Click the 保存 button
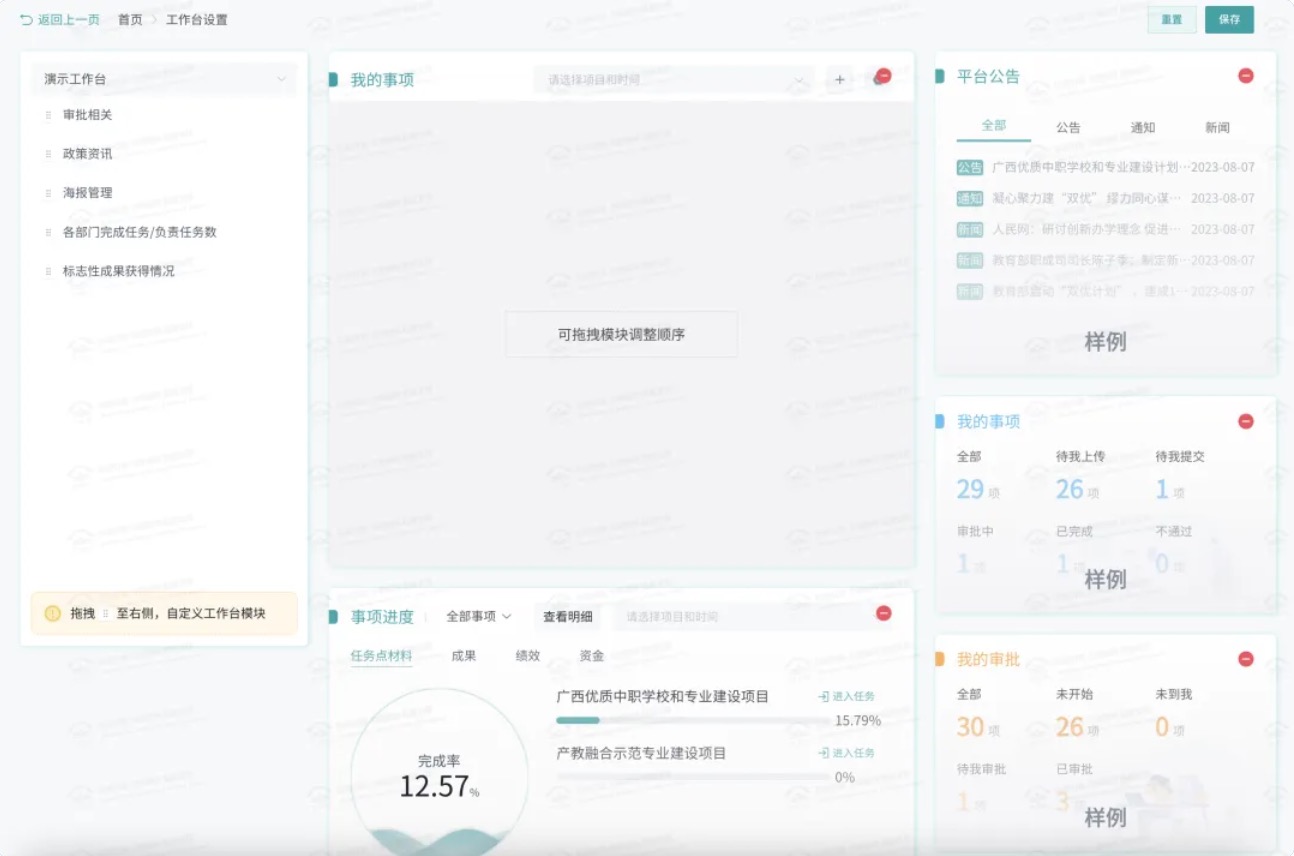 1228,20
